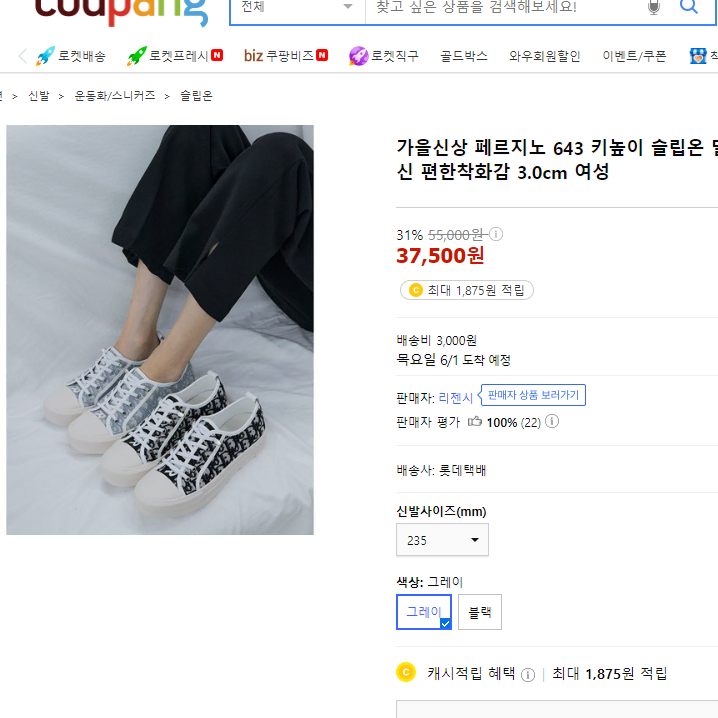Open the shoe size 235 dropdown

[442, 540]
